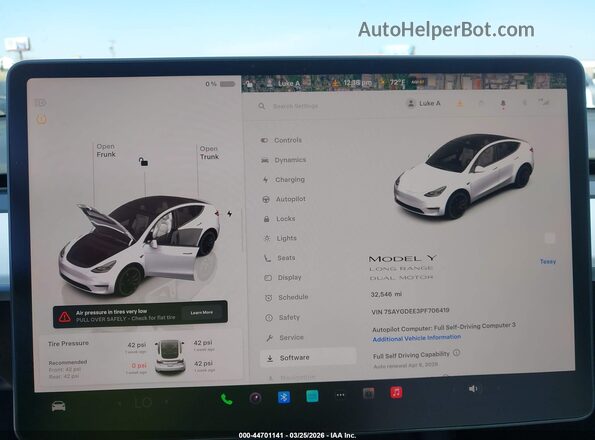Viewport: 595px width, 440px height.
Task: Tap the unlock padlock icon above the car
Action: point(143,162)
